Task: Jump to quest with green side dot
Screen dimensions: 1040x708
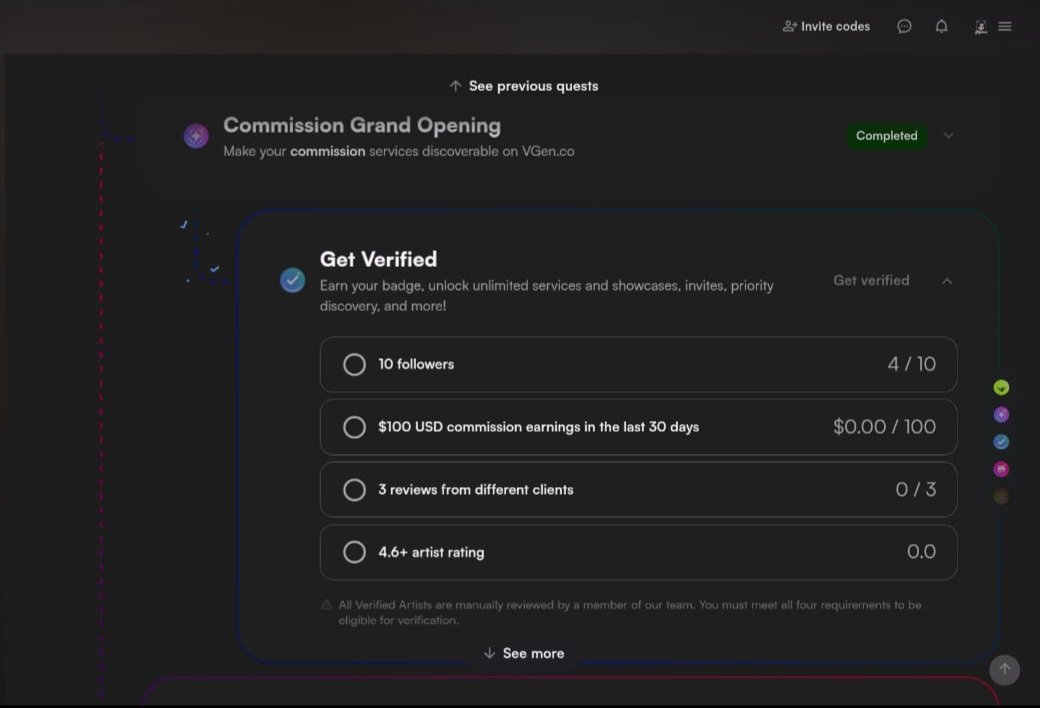Action: (x=1001, y=388)
